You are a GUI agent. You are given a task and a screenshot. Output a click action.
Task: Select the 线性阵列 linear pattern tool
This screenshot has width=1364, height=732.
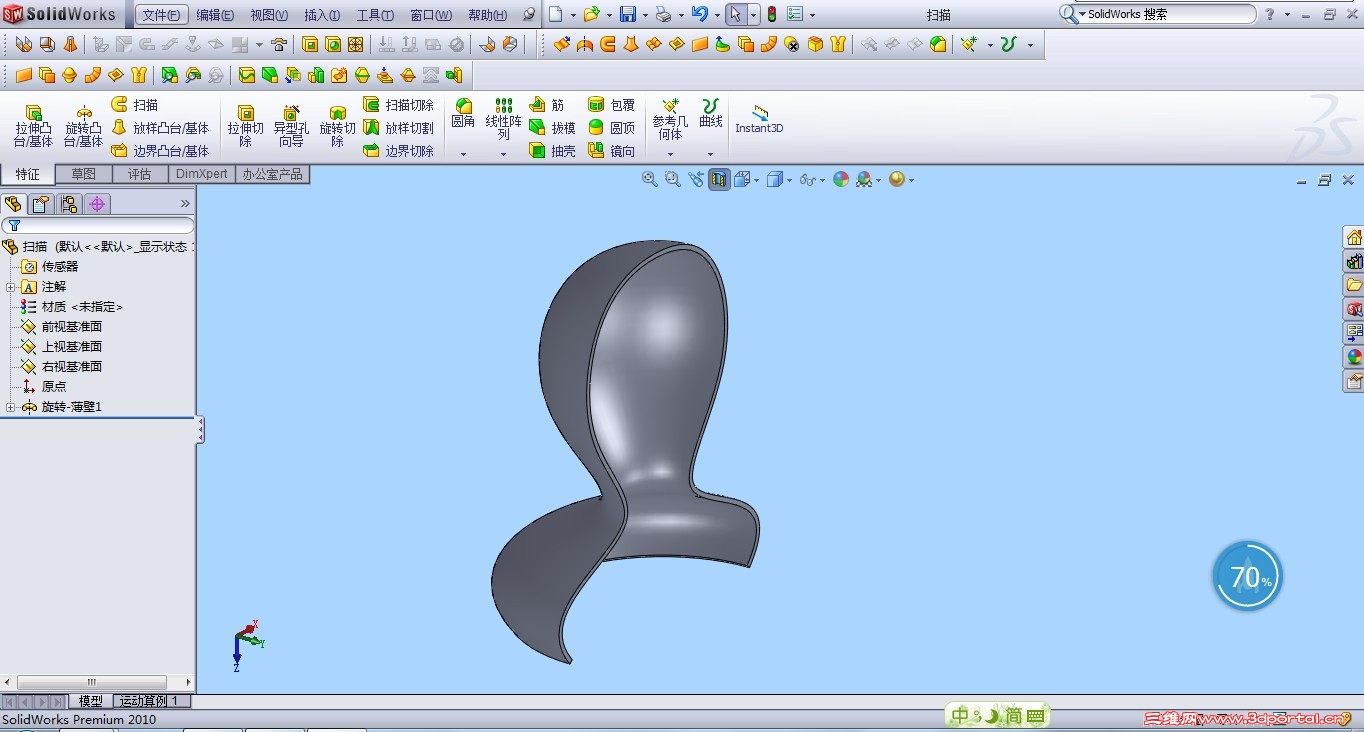(503, 119)
